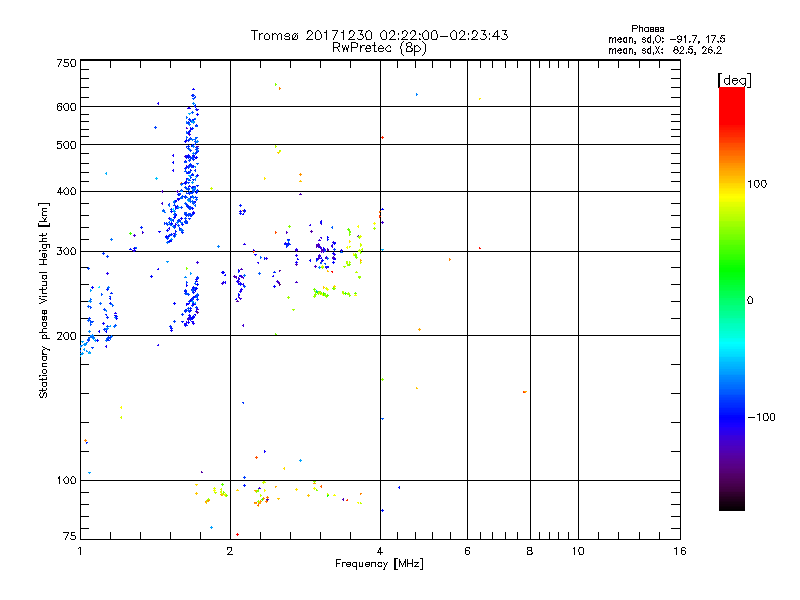Click the y-axis tick label '500'
The width and height of the screenshot is (800, 600).
point(66,145)
